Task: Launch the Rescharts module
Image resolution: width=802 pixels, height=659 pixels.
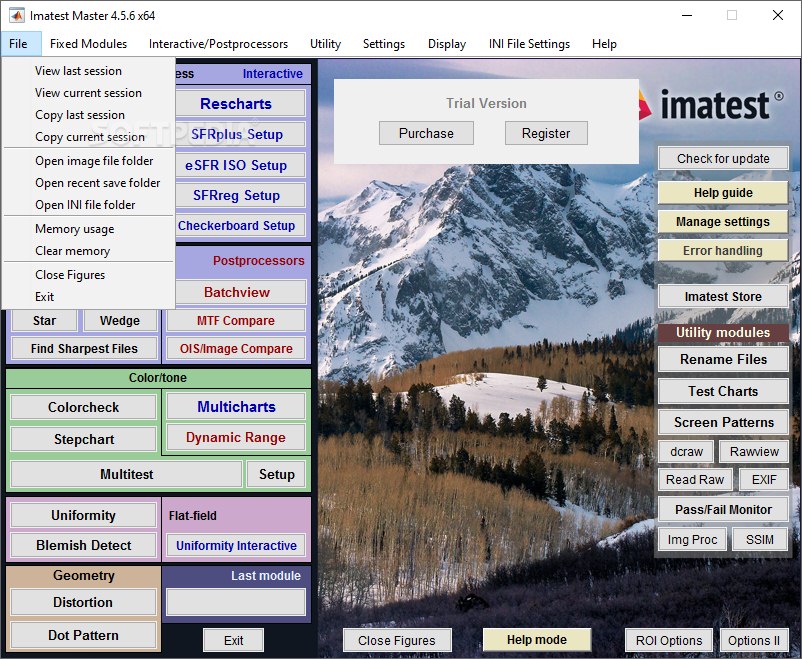Action: click(x=240, y=104)
